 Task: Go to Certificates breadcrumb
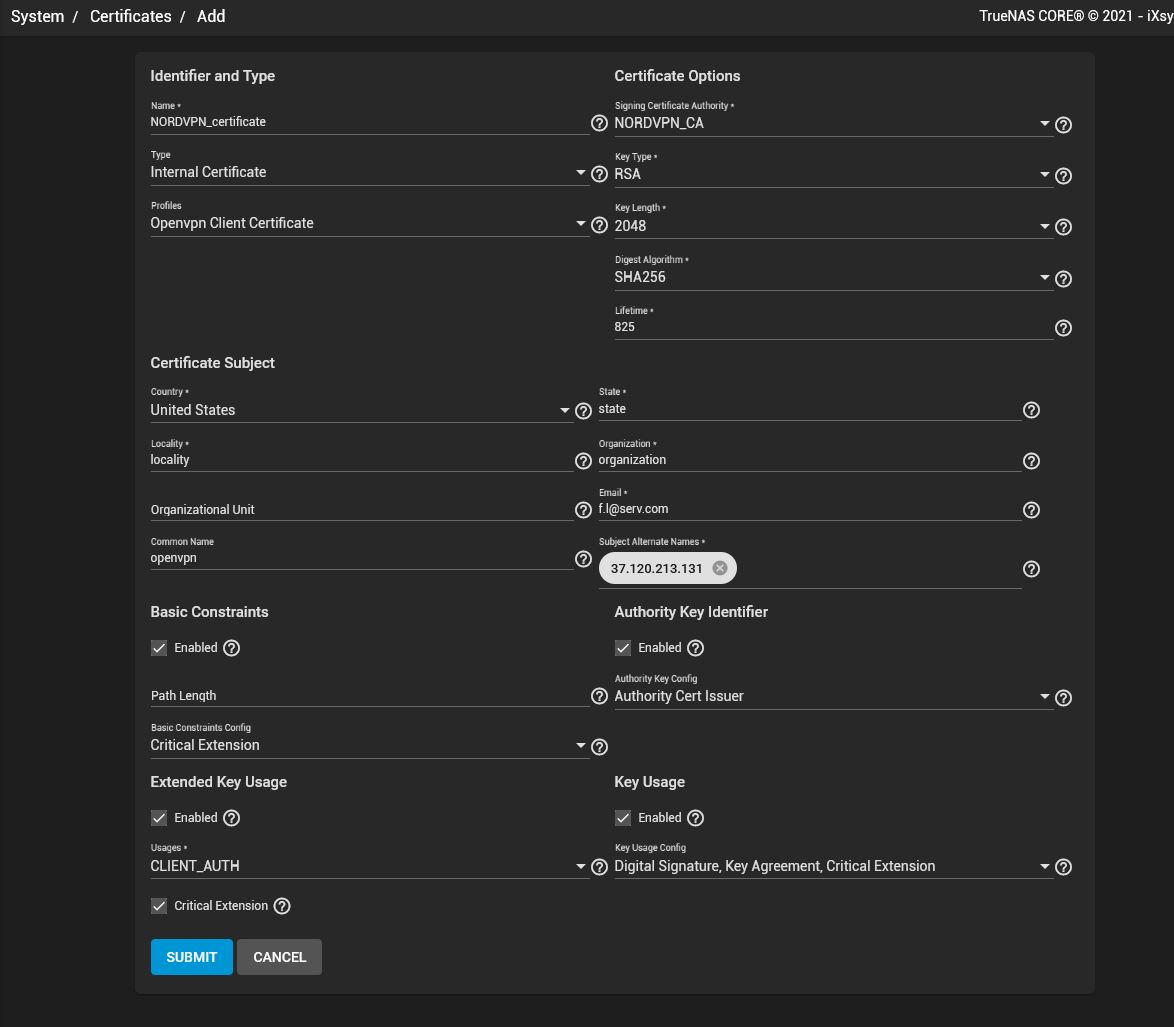[x=130, y=16]
